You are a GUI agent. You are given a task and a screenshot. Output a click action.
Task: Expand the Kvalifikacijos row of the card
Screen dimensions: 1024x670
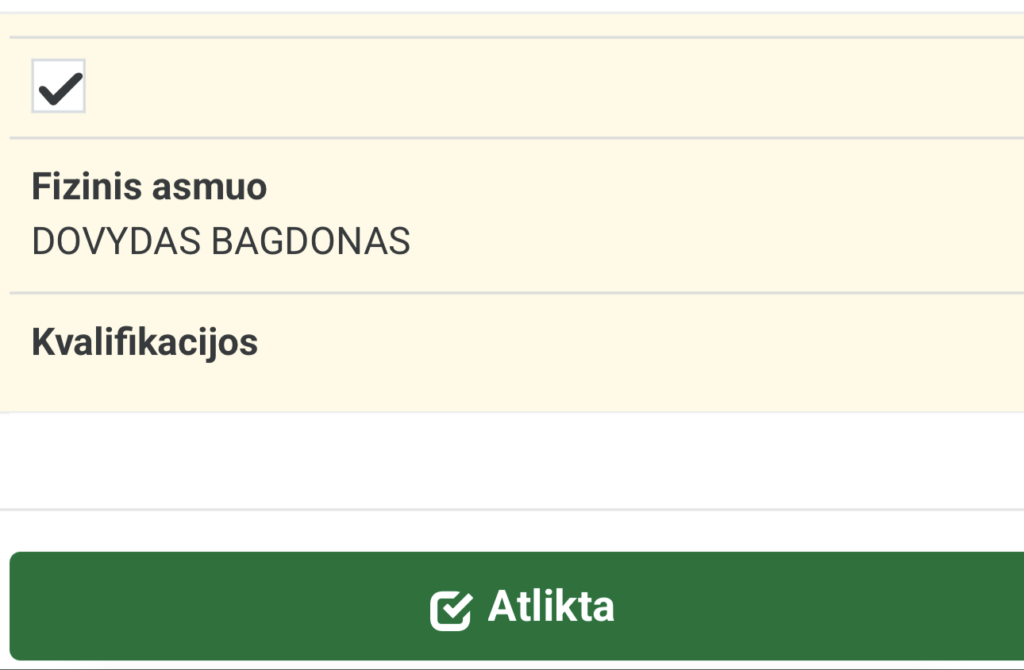click(x=512, y=350)
